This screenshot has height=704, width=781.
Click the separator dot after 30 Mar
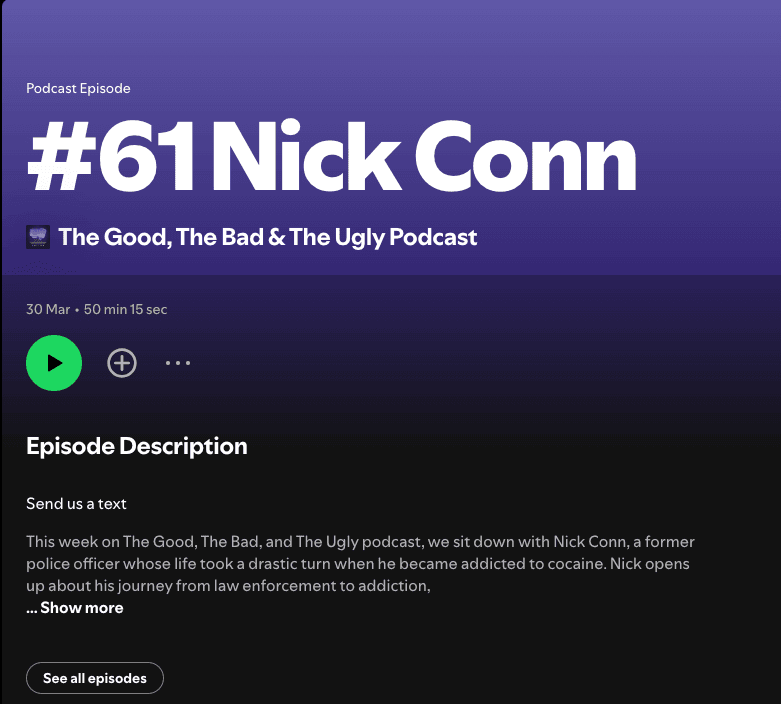(77, 310)
